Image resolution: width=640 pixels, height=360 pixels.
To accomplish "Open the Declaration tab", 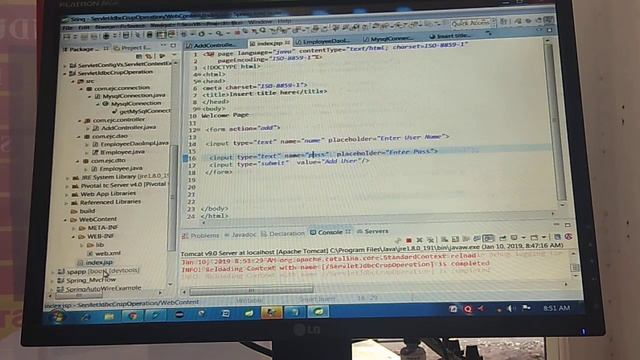I will tap(283, 234).
